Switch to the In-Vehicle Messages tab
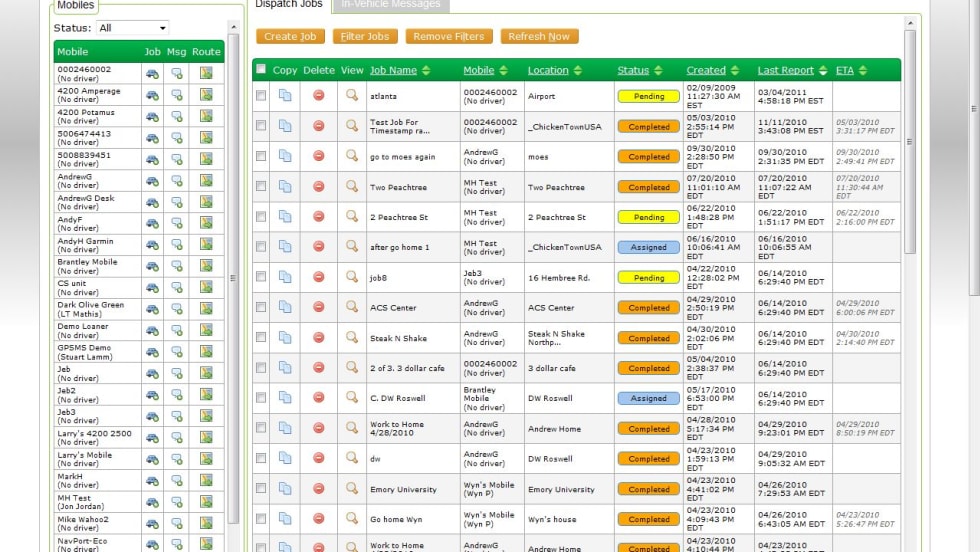The image size is (980, 552). [390, 5]
